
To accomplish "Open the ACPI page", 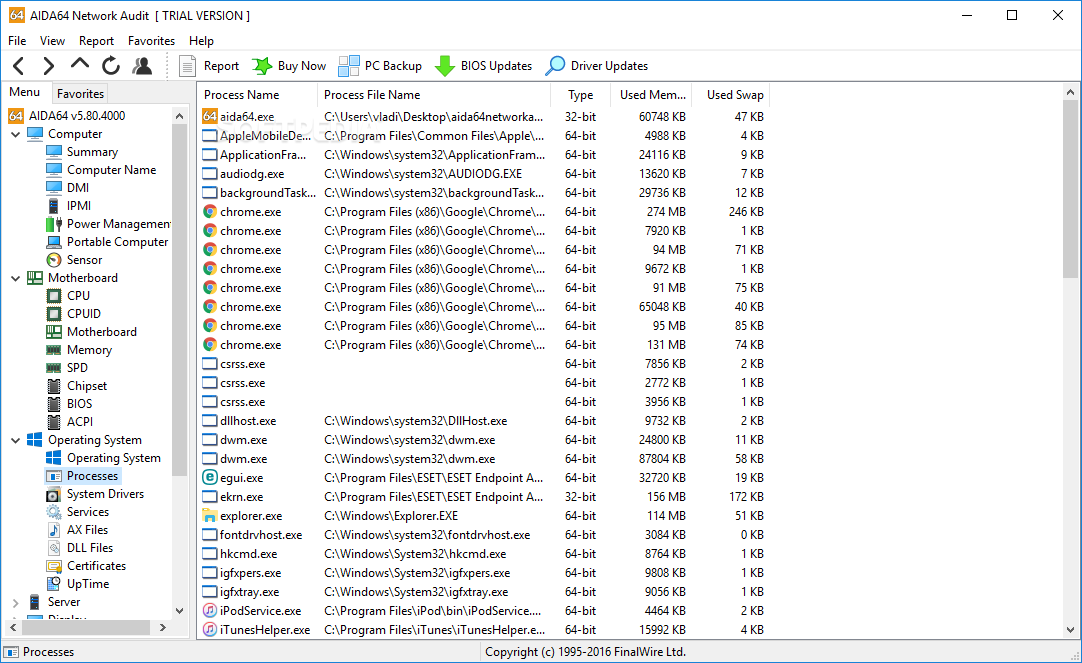I will [x=70, y=422].
